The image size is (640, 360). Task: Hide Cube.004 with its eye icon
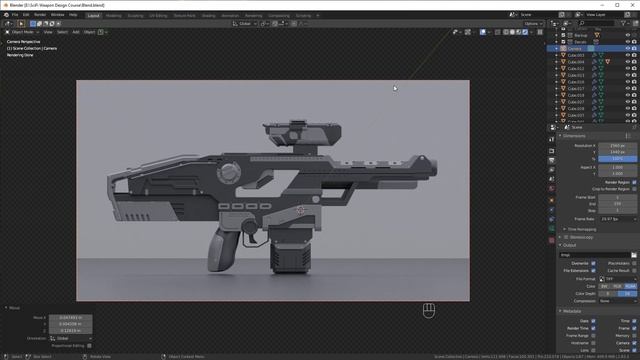click(628, 62)
